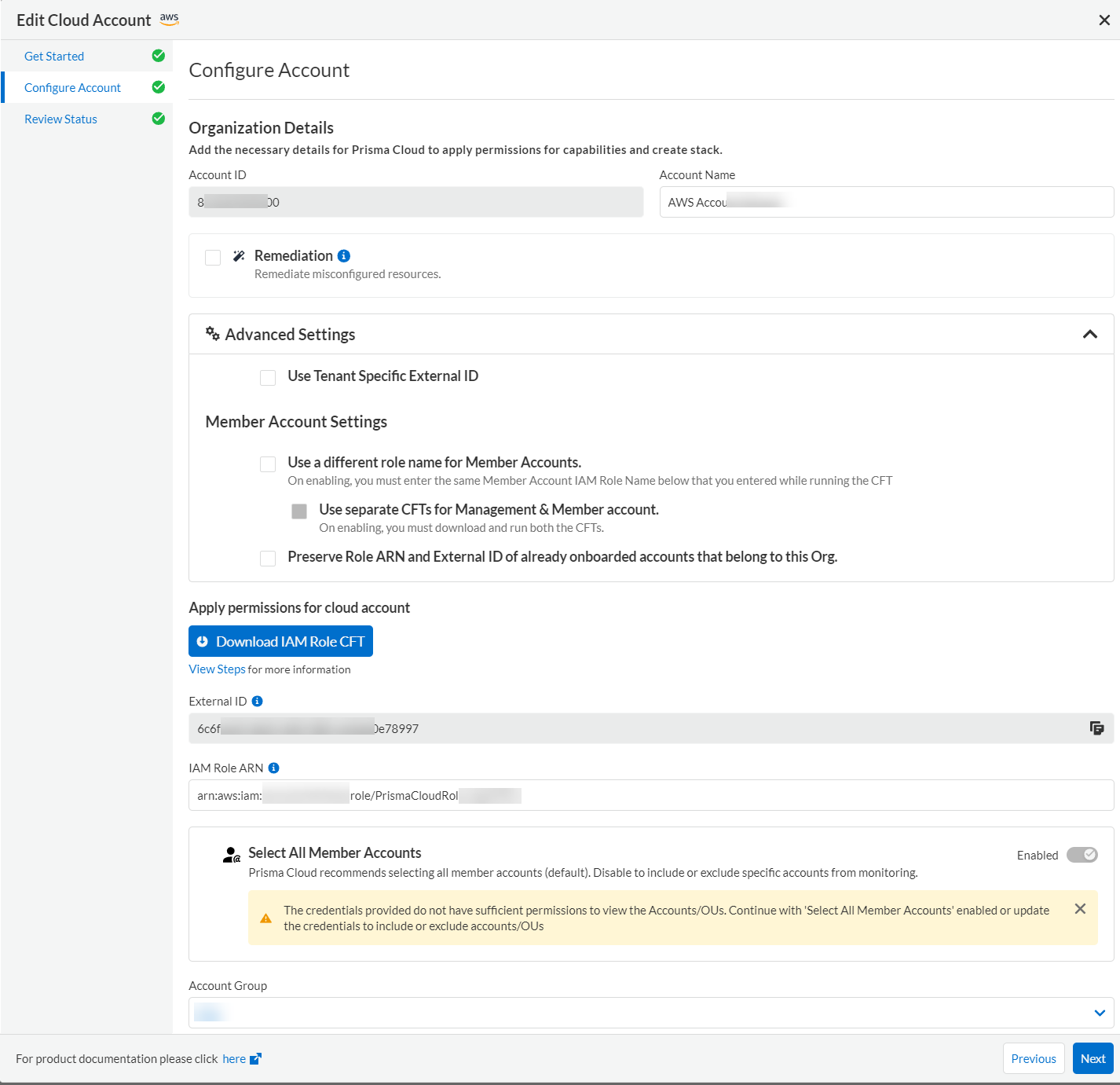Check different role name for Member Accounts
Viewport: 1120px width, 1085px height.
(x=268, y=464)
